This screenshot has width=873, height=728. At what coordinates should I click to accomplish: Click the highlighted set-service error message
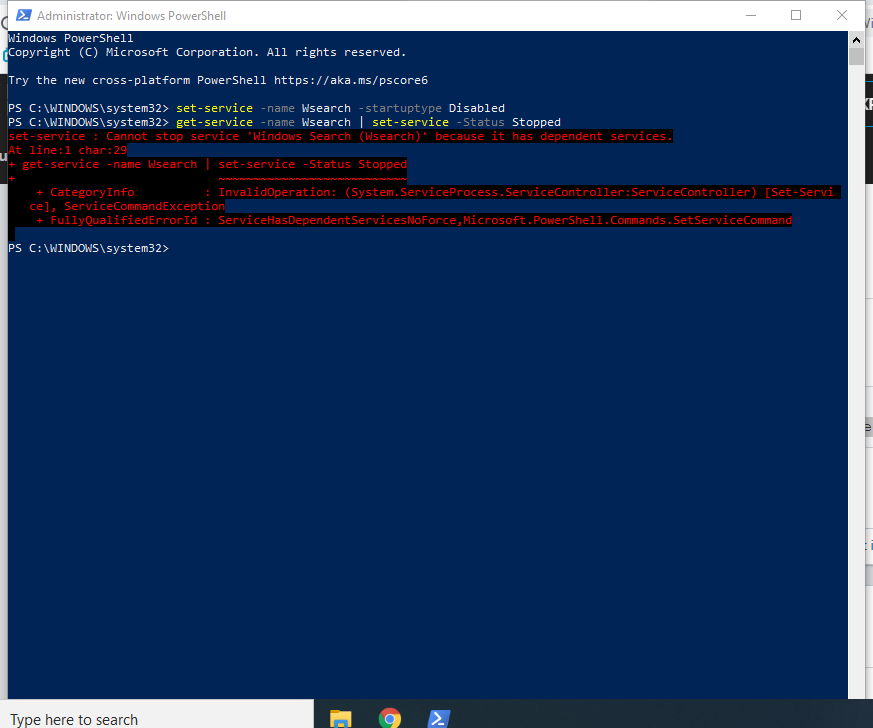pos(340,135)
